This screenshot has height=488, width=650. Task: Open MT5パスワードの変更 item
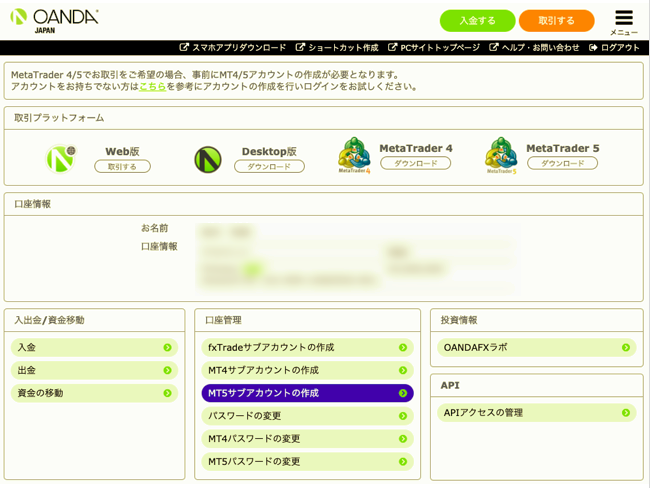click(x=308, y=461)
